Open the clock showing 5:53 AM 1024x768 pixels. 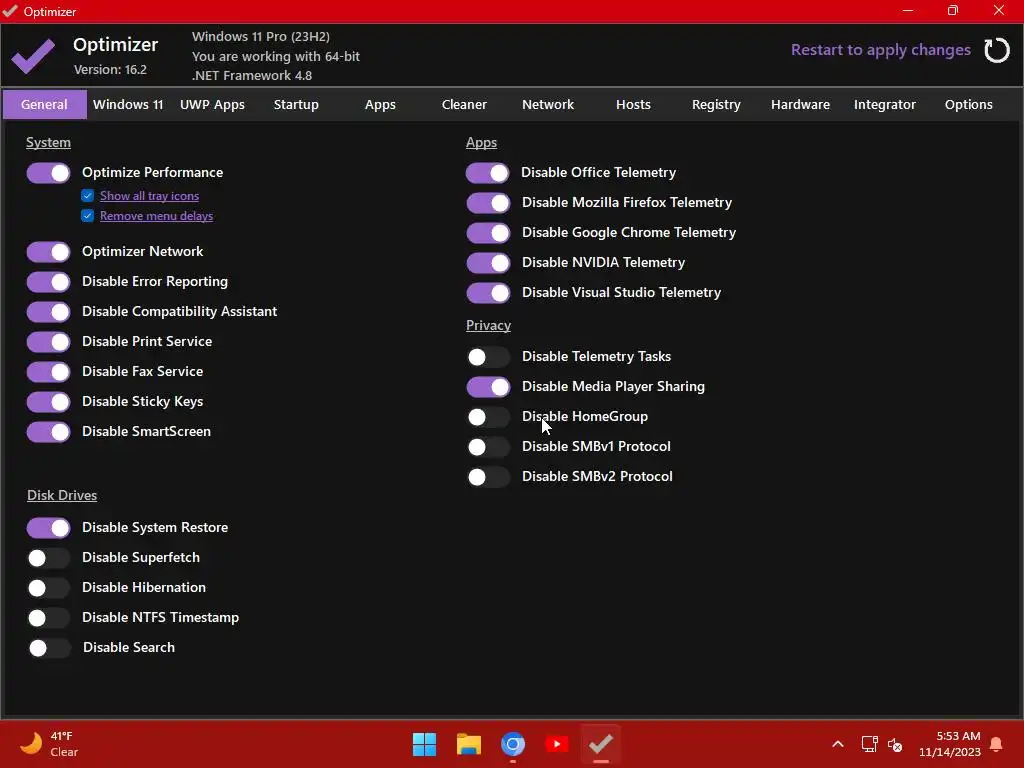point(950,744)
